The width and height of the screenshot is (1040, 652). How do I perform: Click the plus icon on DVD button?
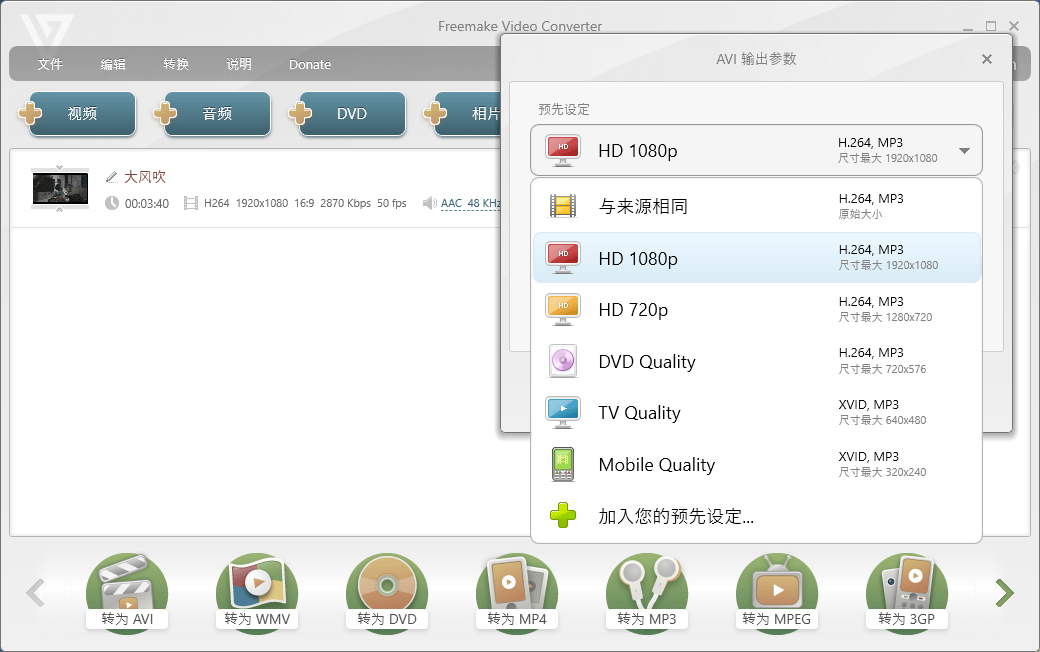coord(300,113)
